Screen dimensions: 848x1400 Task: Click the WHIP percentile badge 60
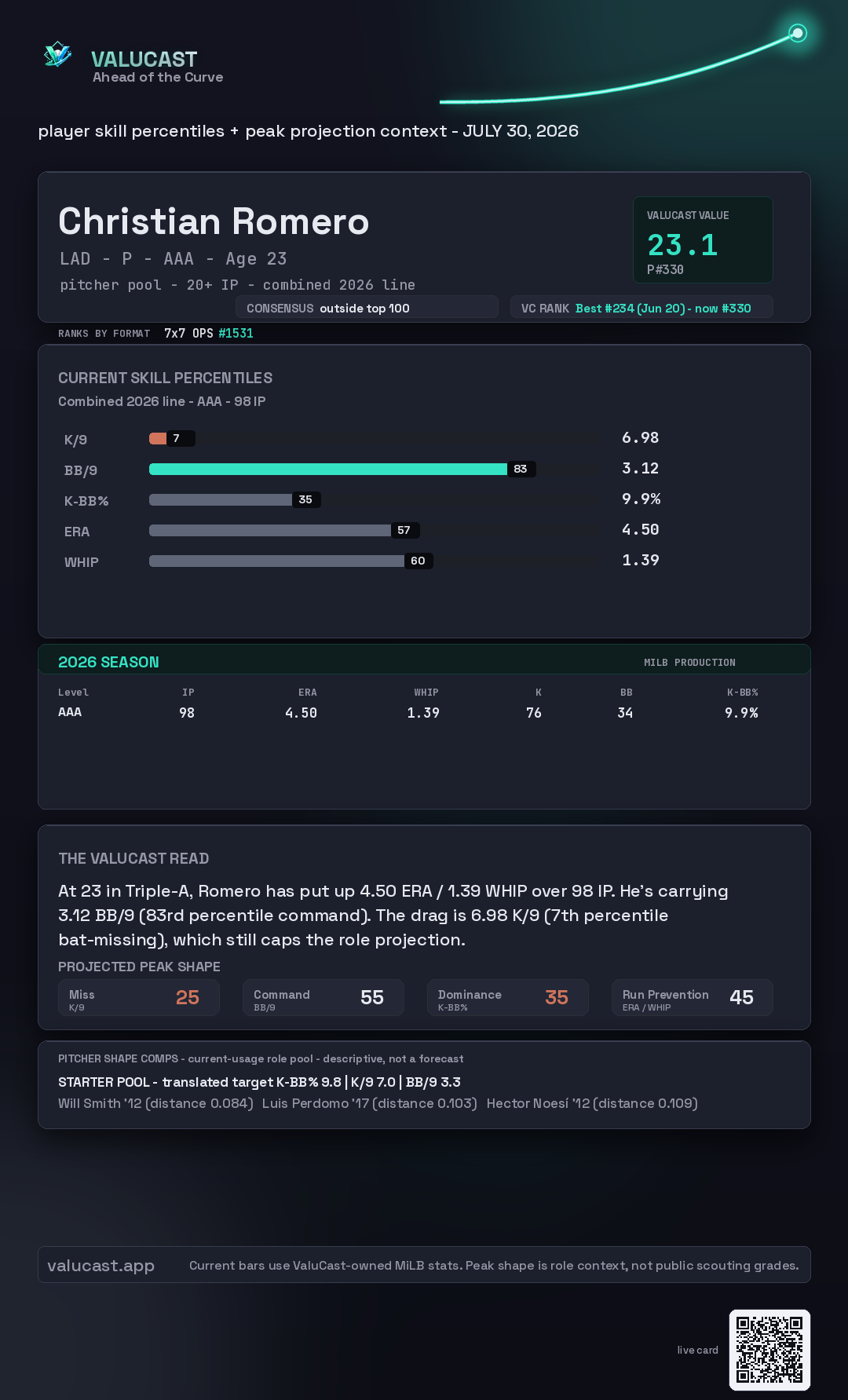pyautogui.click(x=419, y=561)
